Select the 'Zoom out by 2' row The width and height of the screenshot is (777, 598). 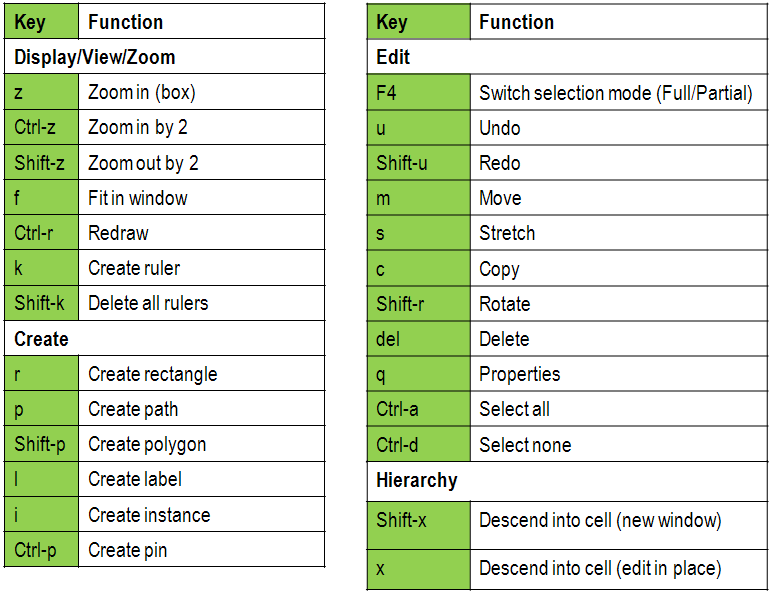point(143,162)
